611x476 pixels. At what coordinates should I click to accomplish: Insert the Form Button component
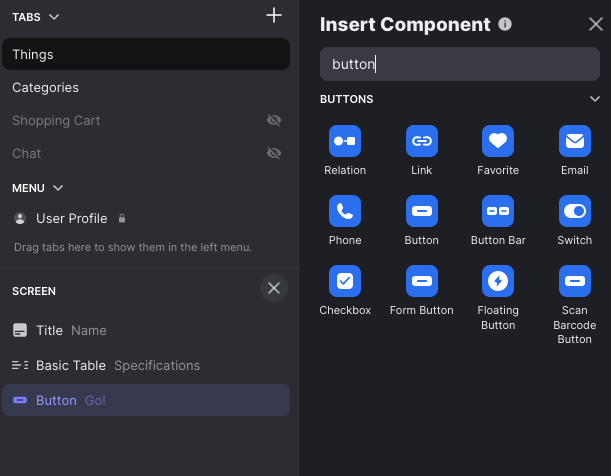tap(422, 281)
